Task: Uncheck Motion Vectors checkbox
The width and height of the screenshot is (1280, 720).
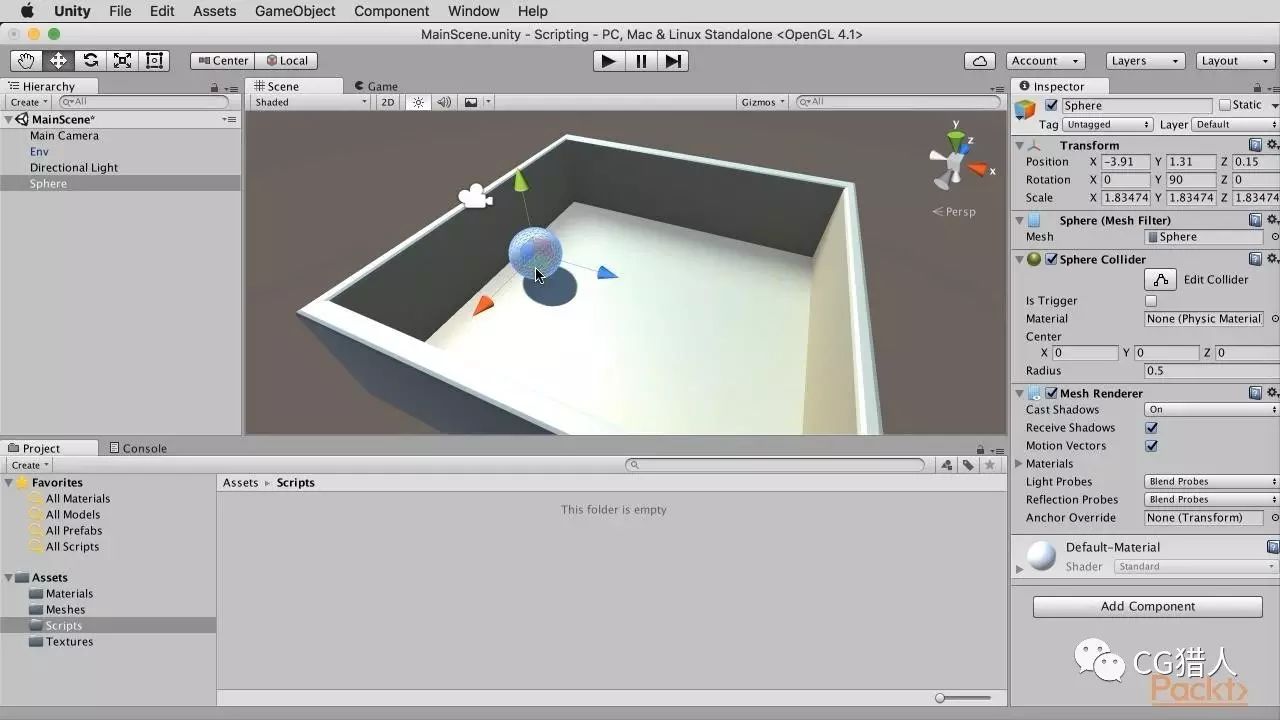Action: (1151, 446)
